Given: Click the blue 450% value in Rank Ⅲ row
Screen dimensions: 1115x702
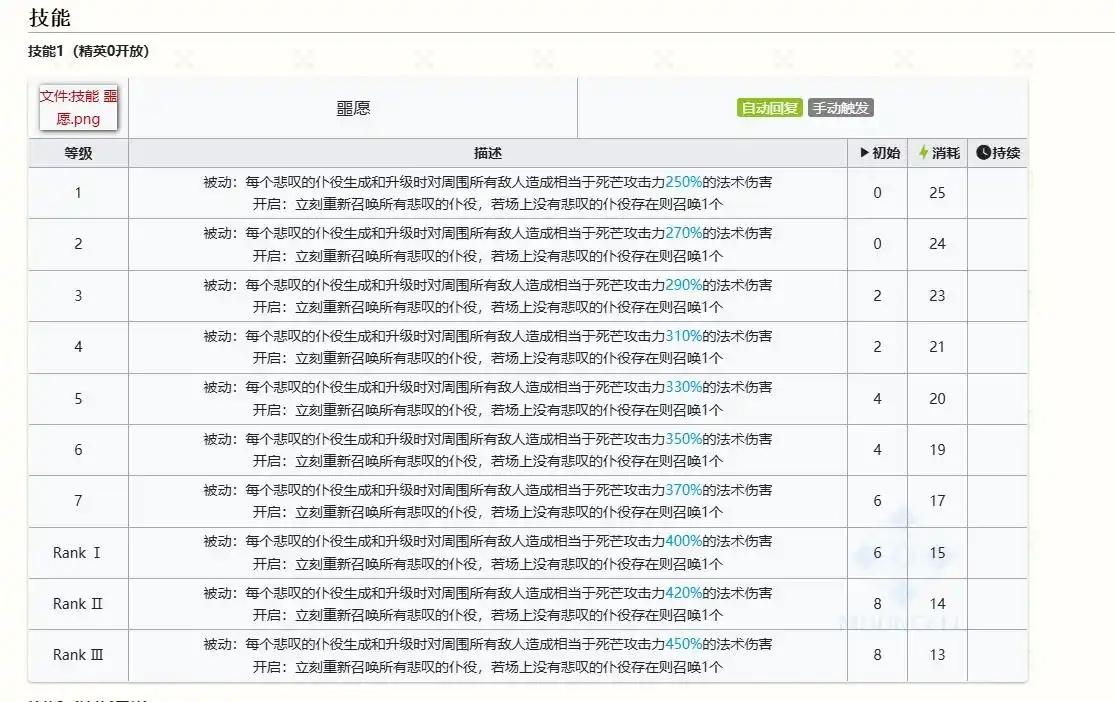Looking at the screenshot, I should (x=683, y=644).
